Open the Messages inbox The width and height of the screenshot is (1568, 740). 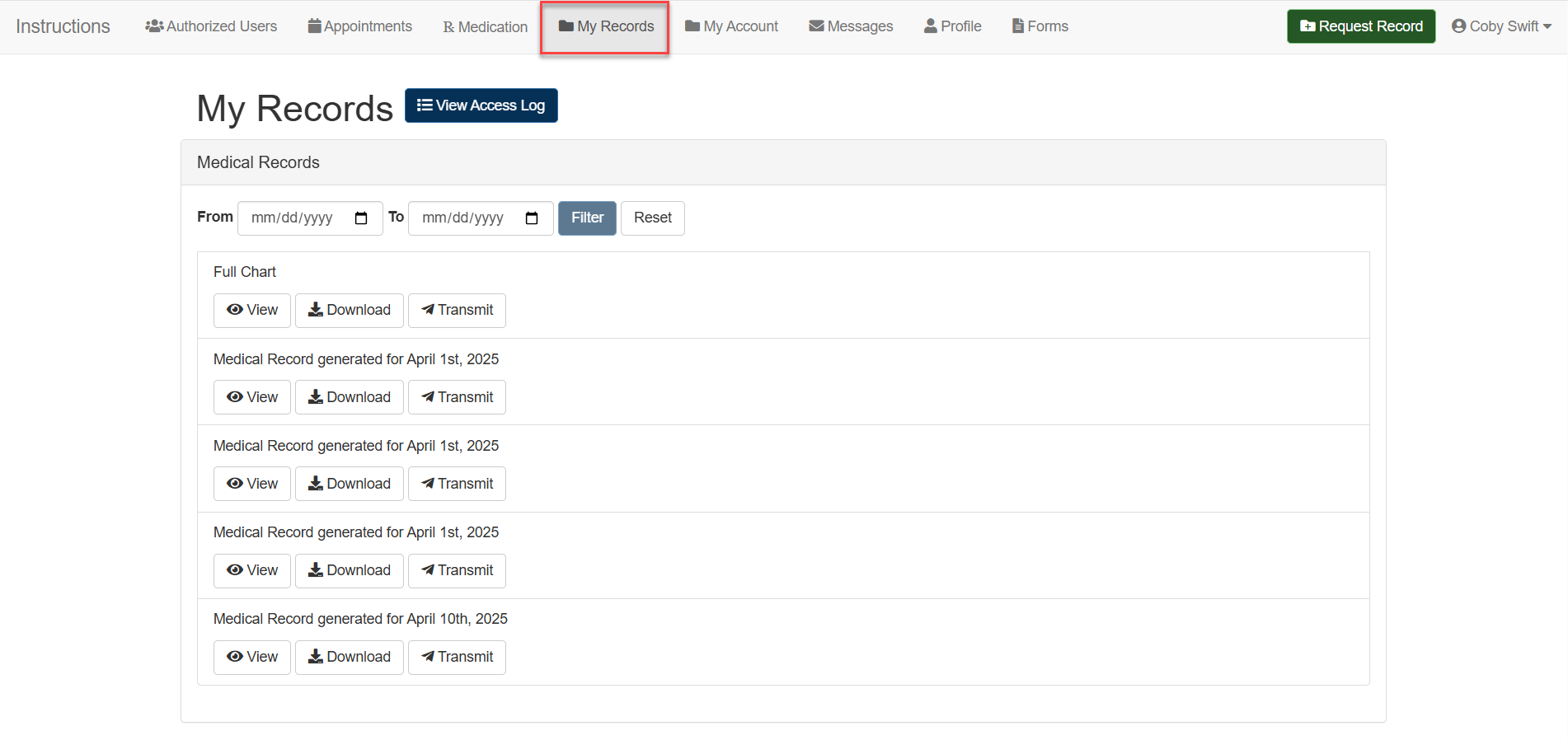pyautogui.click(x=851, y=26)
